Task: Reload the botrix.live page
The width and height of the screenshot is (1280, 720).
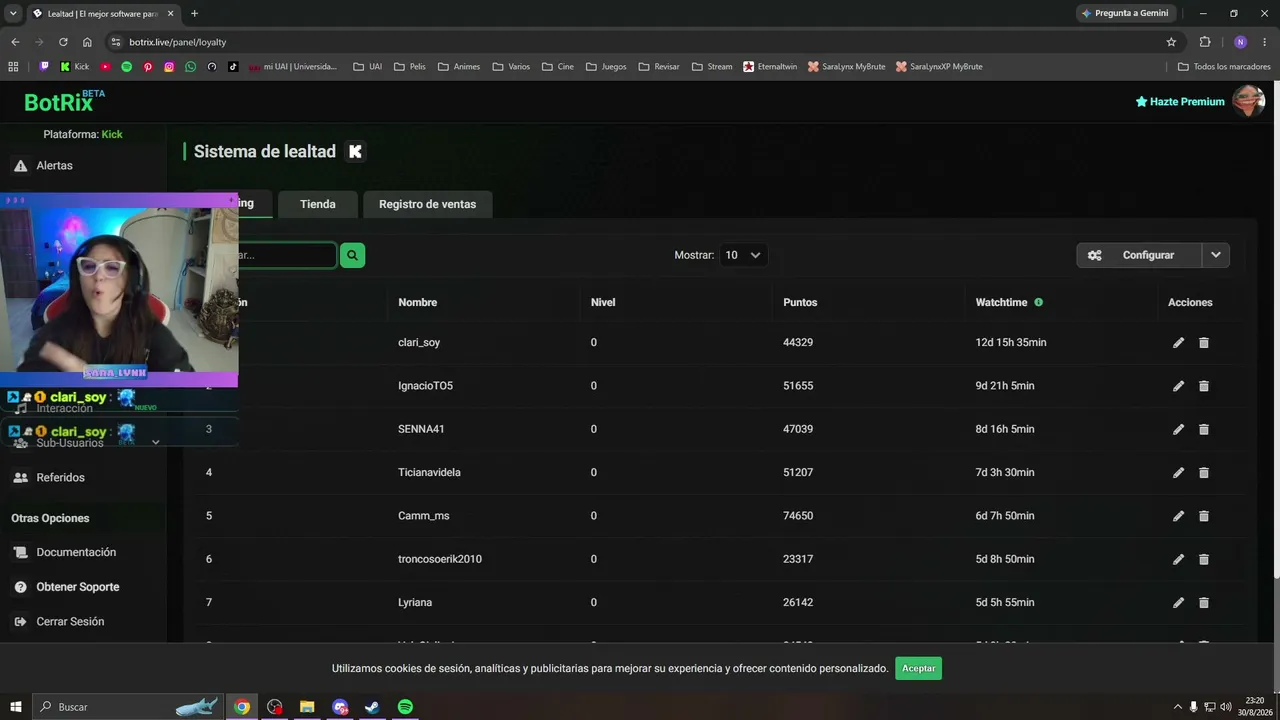Action: (63, 42)
